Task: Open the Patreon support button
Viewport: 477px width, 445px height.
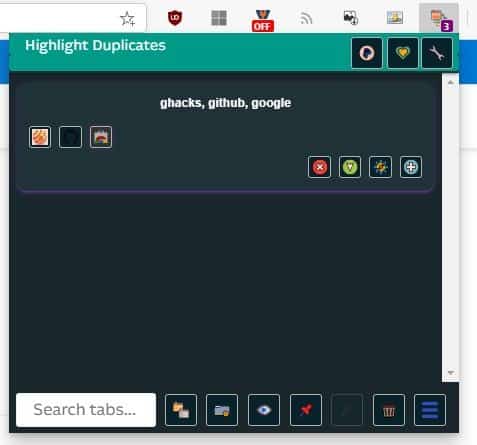Action: [x=367, y=53]
